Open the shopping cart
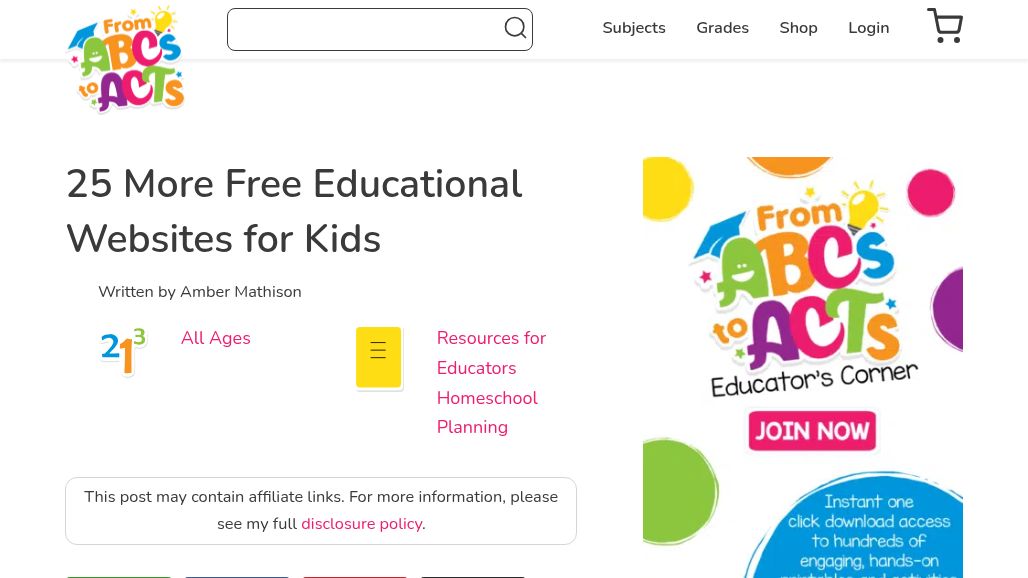 [x=944, y=27]
